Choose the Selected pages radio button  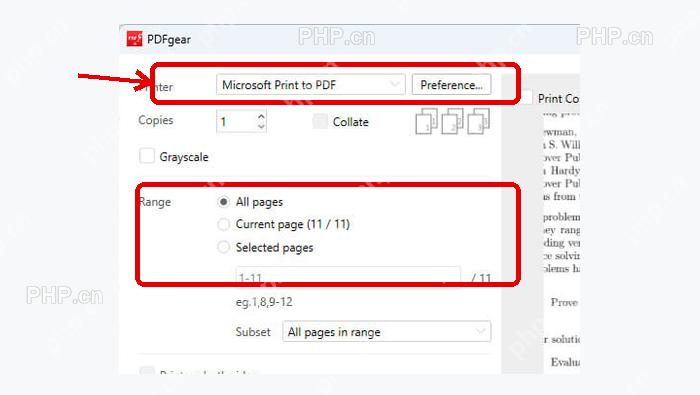point(223,247)
